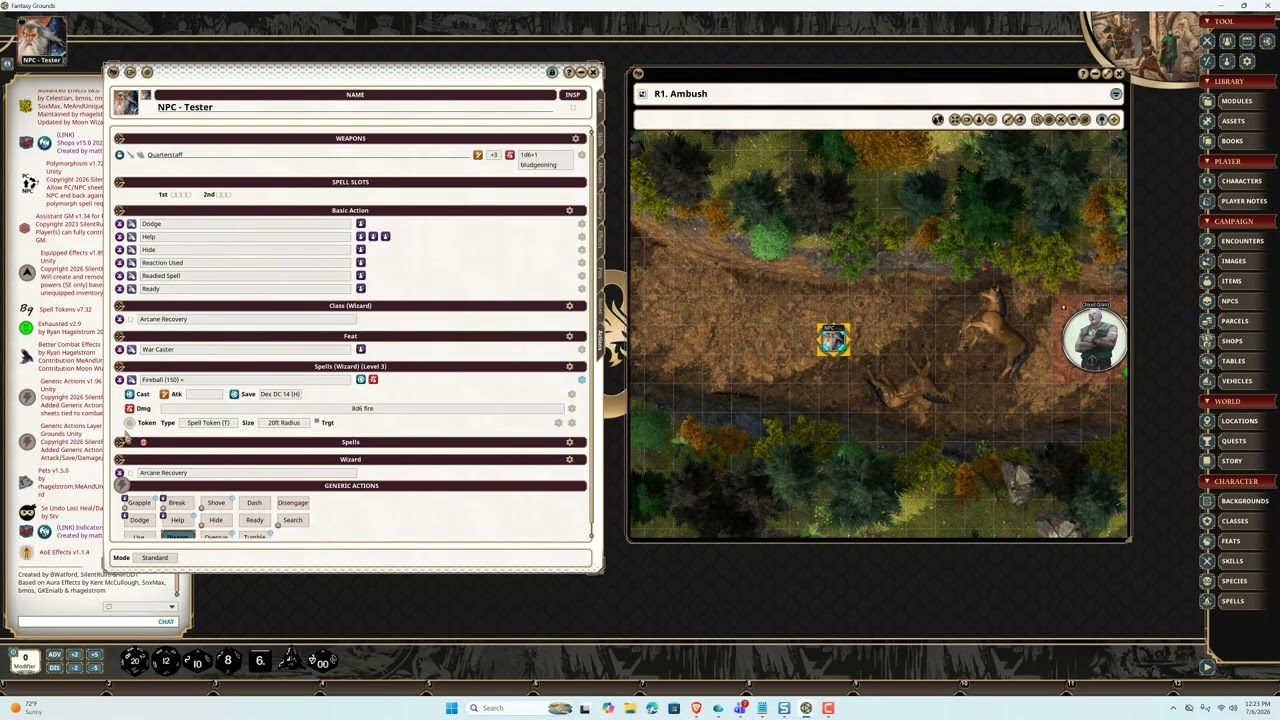Select the pencil draw tool in map toolbar
Screen dimensions: 1280x720
click(1008, 120)
